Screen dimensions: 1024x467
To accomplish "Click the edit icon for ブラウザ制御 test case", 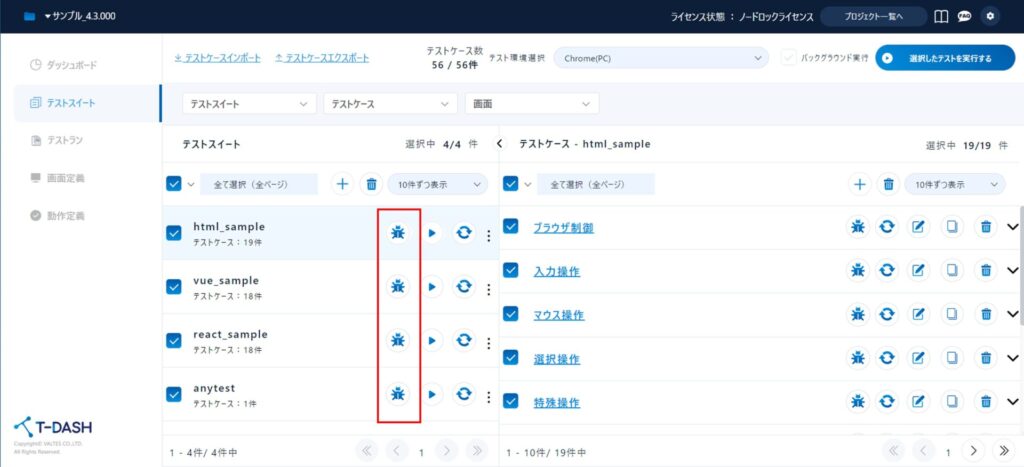I will [x=919, y=227].
